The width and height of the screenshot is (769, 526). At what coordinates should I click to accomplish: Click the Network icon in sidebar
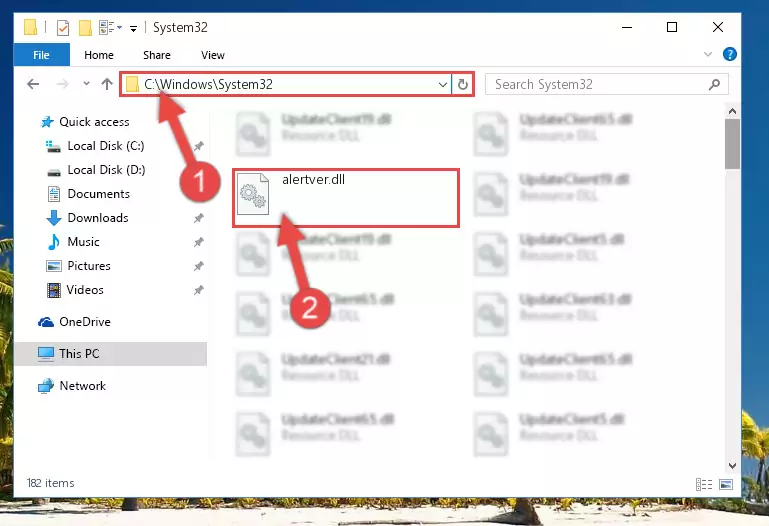coord(46,386)
